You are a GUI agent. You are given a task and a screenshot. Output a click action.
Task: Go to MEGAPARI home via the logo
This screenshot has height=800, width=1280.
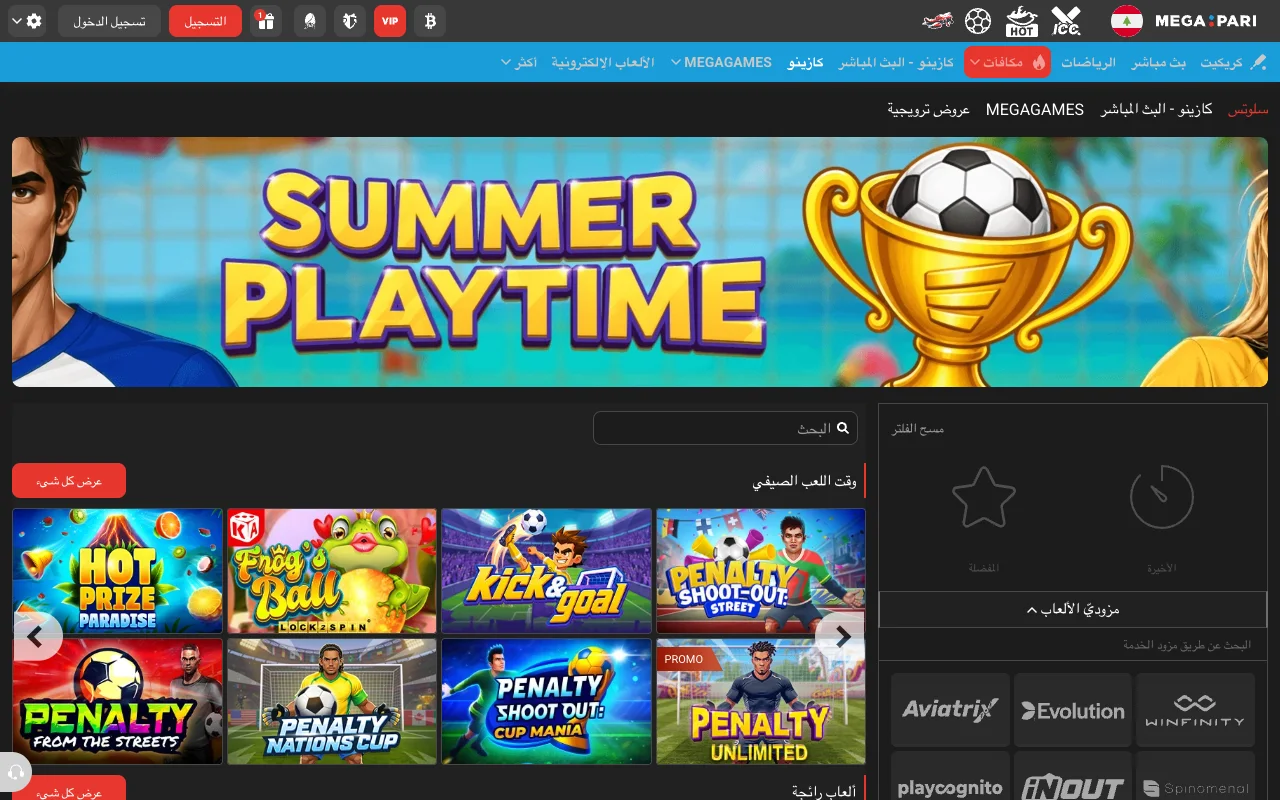[1205, 21]
